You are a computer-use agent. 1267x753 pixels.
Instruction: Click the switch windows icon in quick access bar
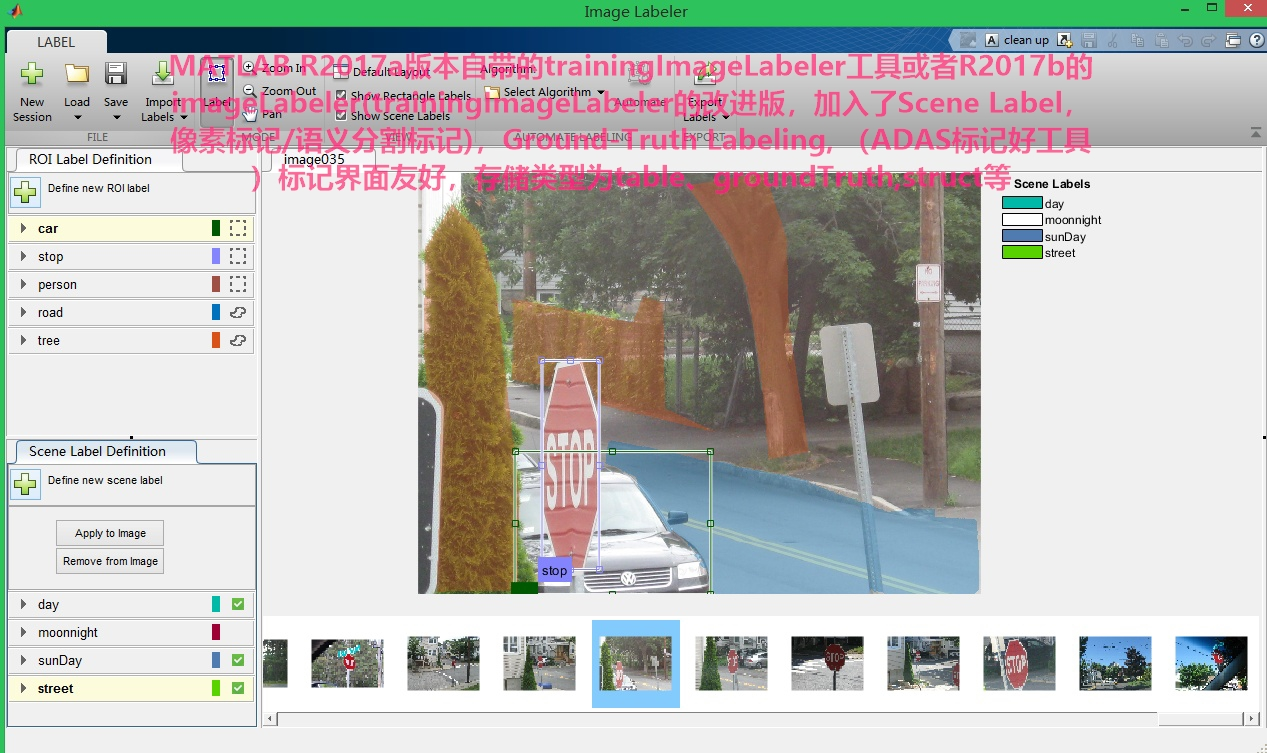[1233, 40]
